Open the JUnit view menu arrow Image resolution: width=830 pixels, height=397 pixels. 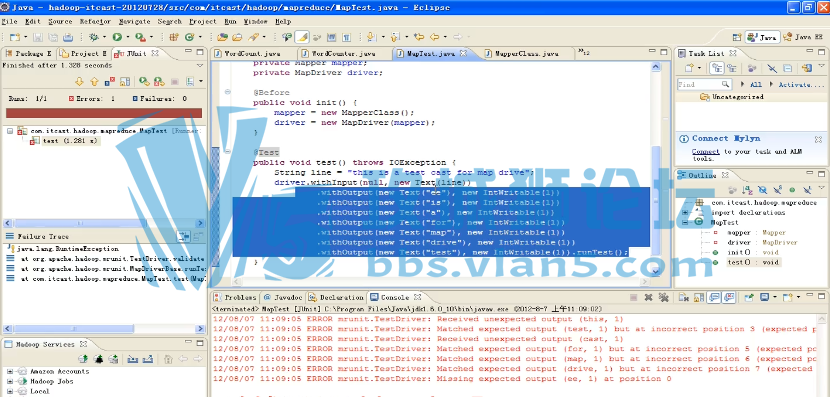click(200, 66)
